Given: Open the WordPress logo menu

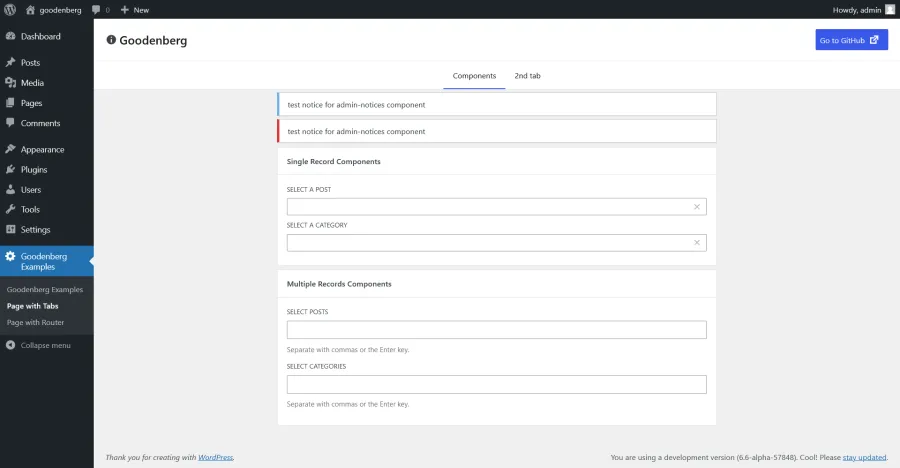Looking at the screenshot, I should click(x=10, y=10).
